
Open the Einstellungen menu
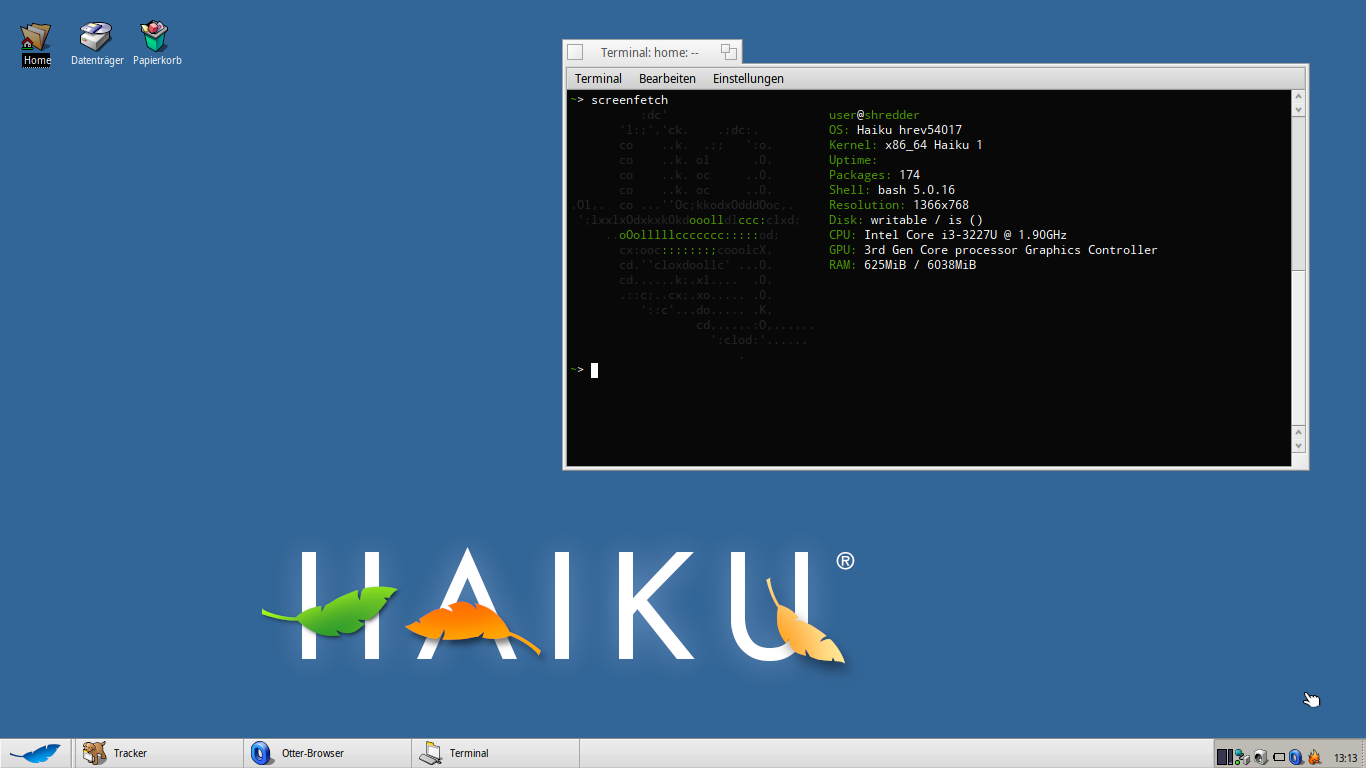(748, 78)
